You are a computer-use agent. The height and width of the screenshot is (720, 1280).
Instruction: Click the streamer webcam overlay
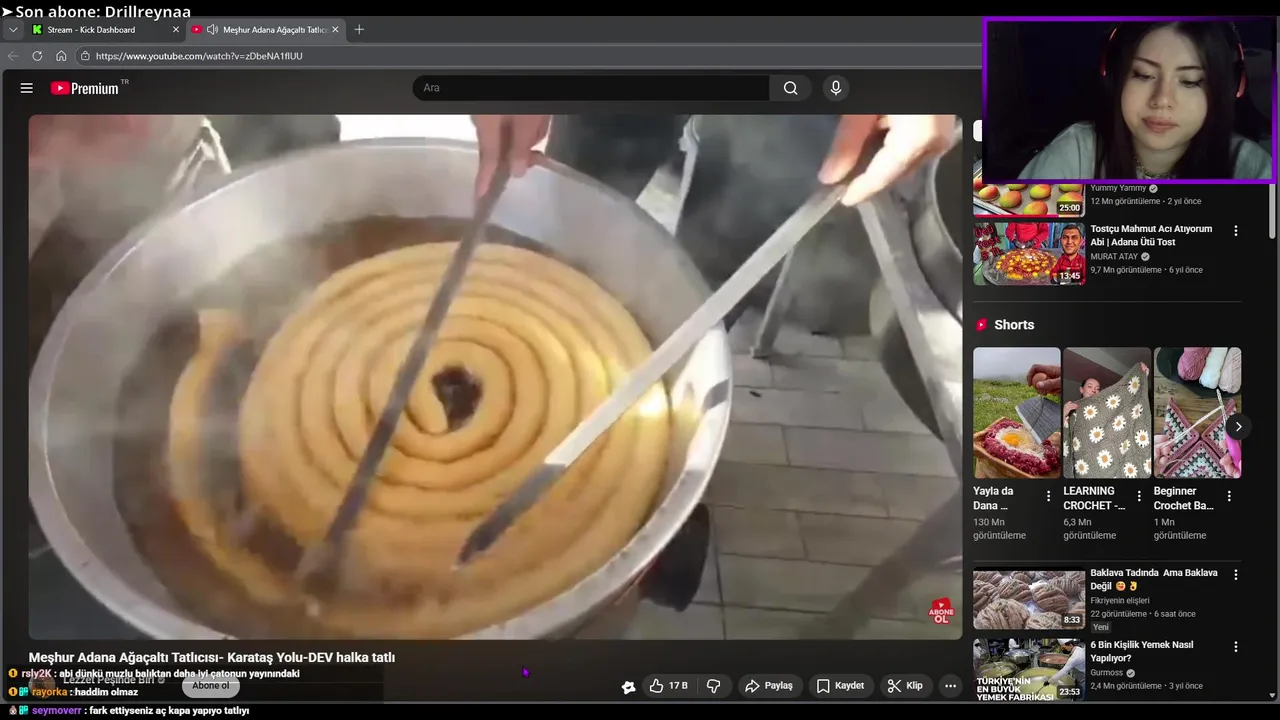1129,100
